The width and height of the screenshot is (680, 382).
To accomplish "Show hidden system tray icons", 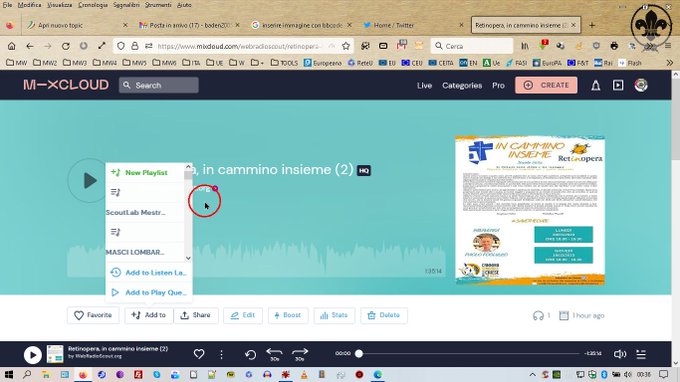I will pyautogui.click(x=532, y=375).
